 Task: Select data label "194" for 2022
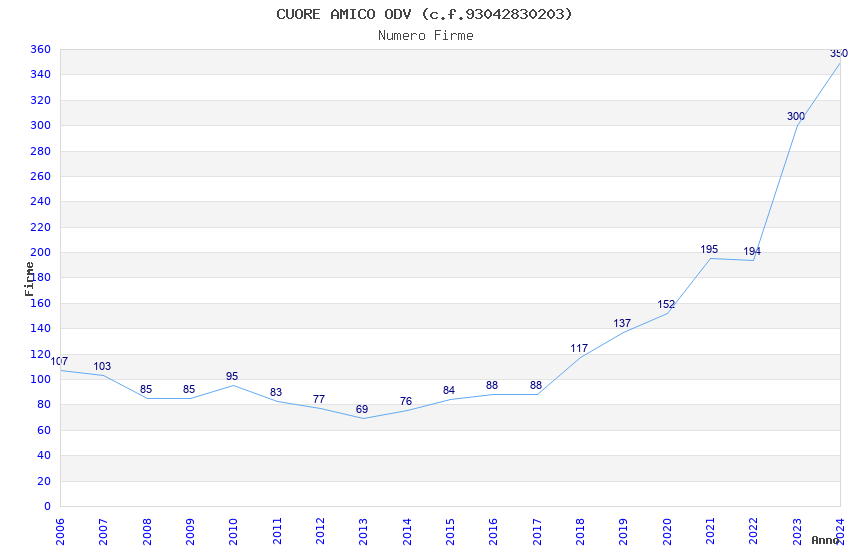click(x=752, y=251)
